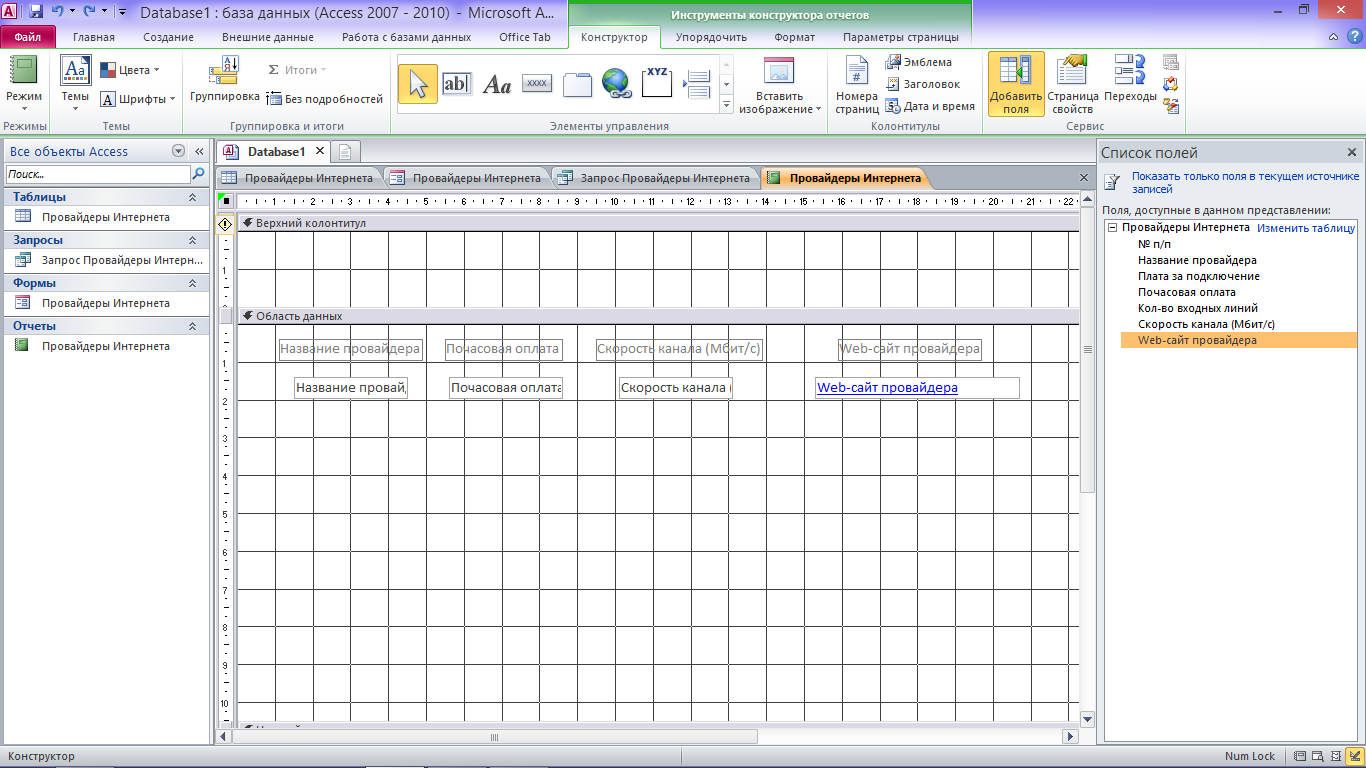Click the Верхний колонтитул section bar
This screenshot has width=1366, height=768.
coord(658,223)
